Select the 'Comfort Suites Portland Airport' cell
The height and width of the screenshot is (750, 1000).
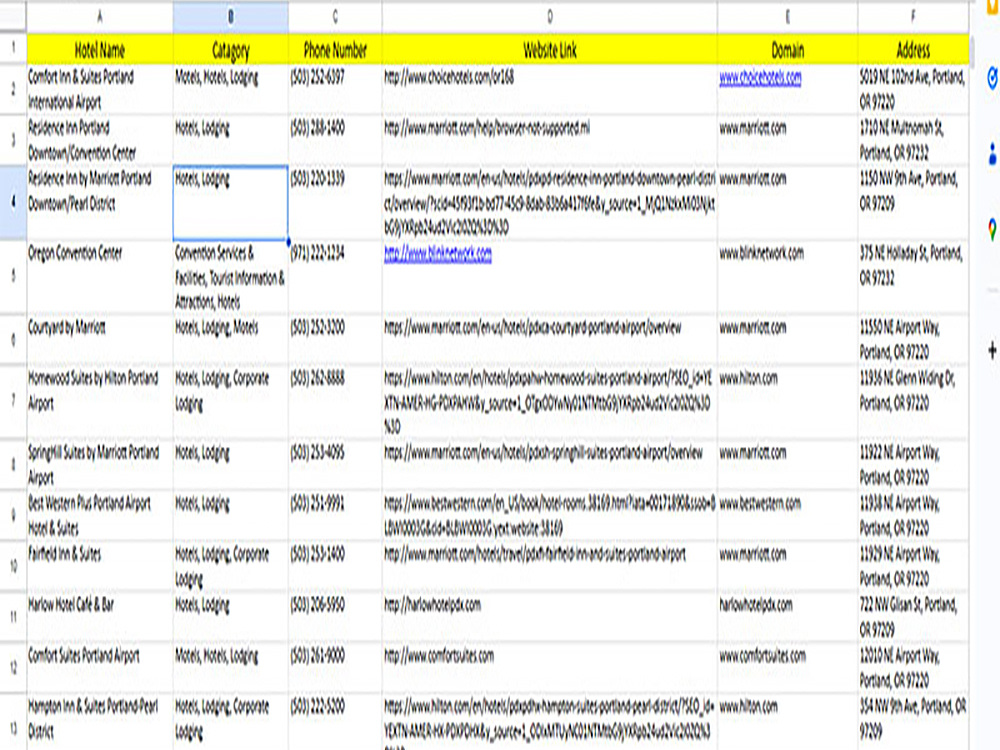pyautogui.click(x=99, y=667)
